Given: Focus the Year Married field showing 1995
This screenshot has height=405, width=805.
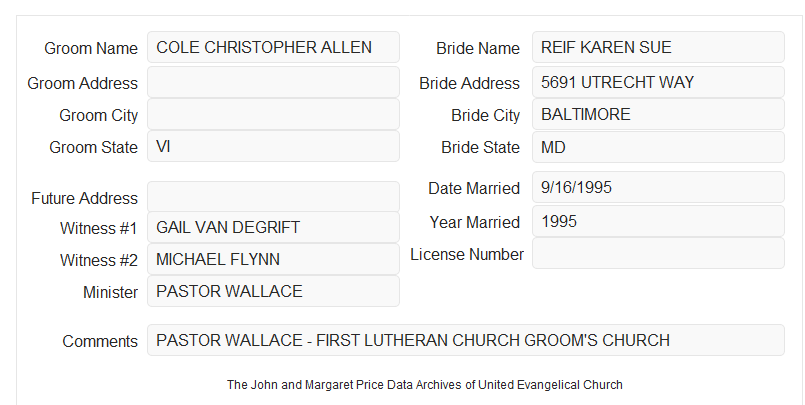Looking at the screenshot, I should pos(658,221).
